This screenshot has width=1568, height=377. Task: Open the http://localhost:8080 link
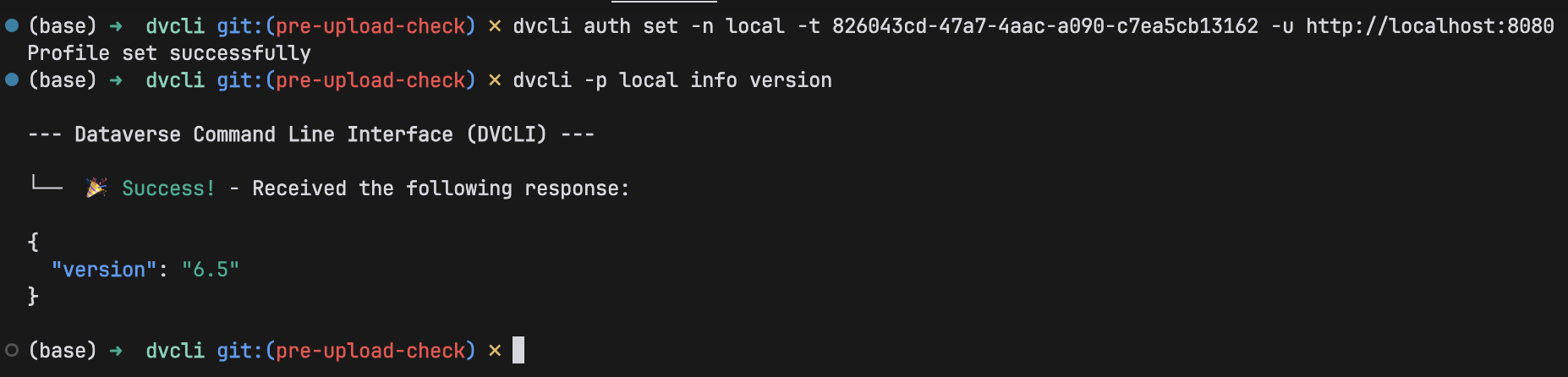pyautogui.click(x=1429, y=26)
